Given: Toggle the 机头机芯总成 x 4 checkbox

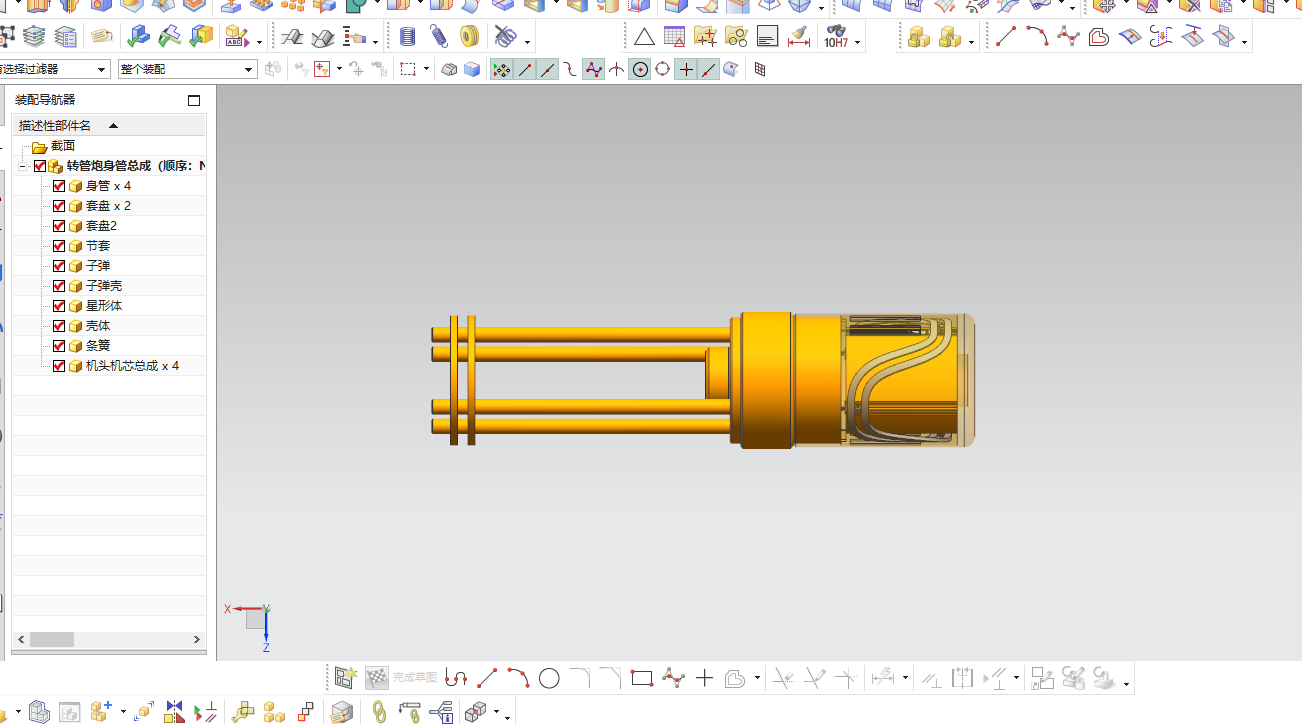Looking at the screenshot, I should [59, 366].
